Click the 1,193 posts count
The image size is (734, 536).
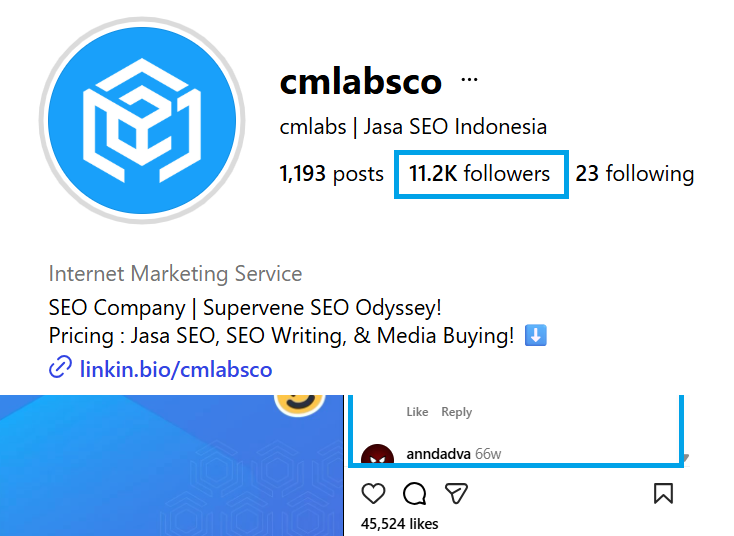tap(331, 174)
